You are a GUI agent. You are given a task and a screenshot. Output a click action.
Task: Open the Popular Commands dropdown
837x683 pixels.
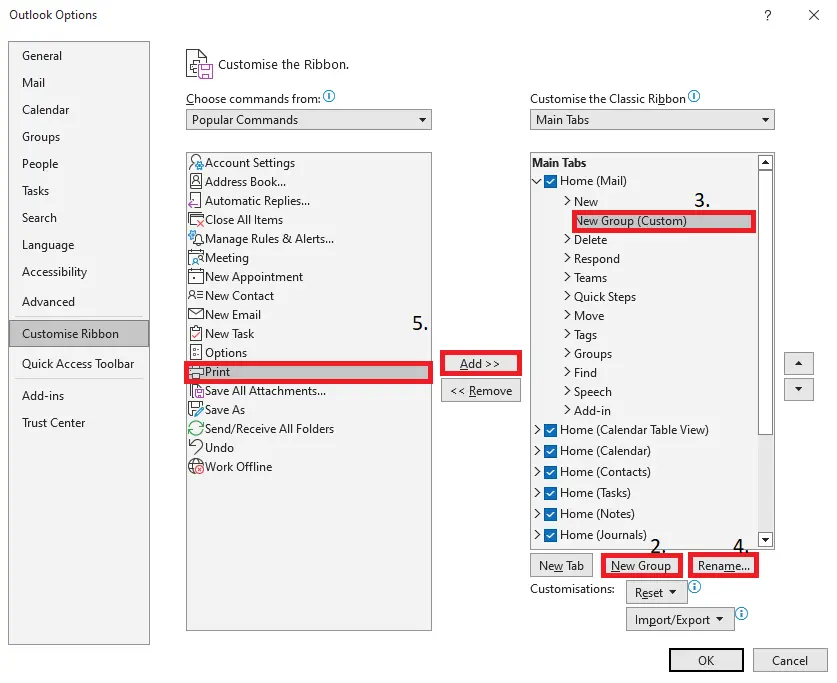pos(421,119)
